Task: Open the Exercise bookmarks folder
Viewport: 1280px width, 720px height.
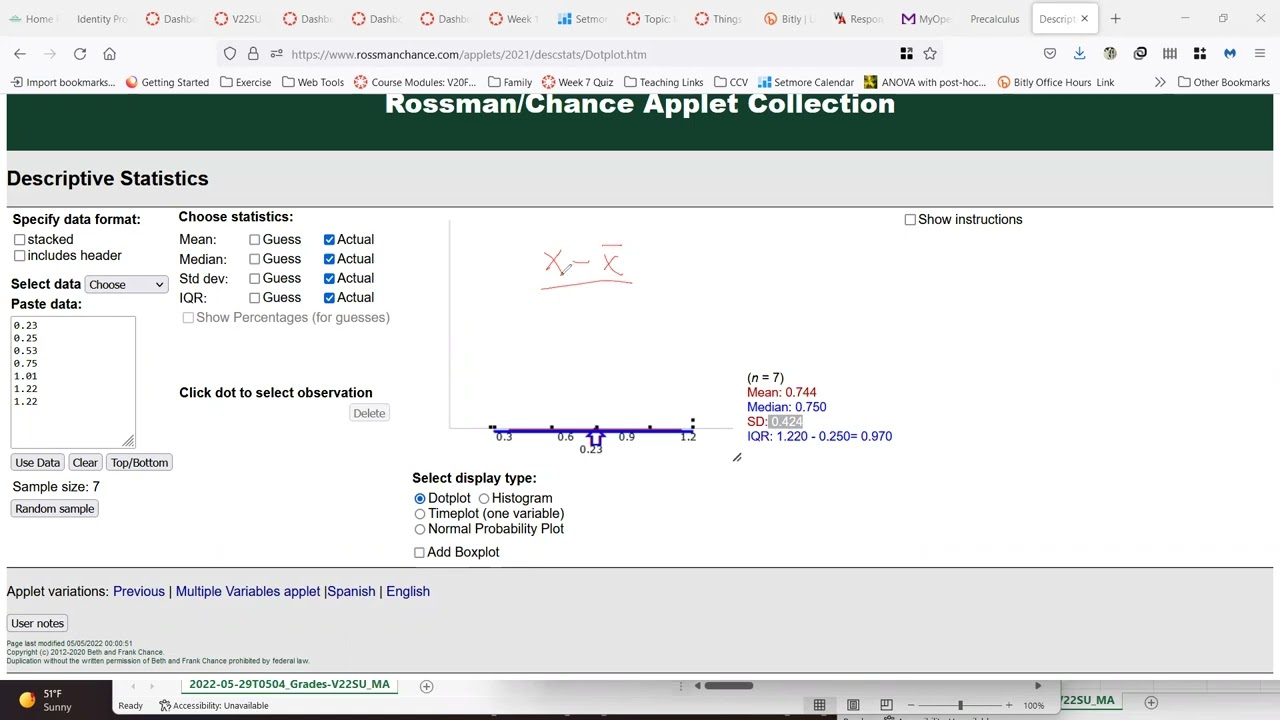Action: [x=245, y=82]
